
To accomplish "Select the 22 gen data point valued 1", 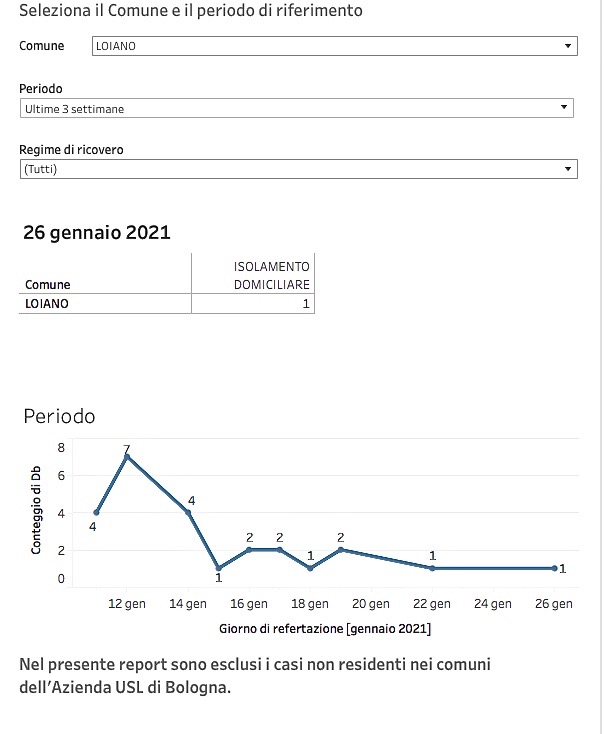I will pos(432,568).
